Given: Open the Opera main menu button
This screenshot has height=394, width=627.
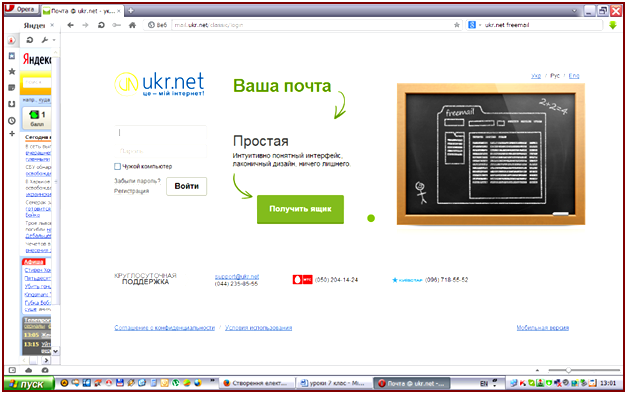Looking at the screenshot, I should 21,9.
